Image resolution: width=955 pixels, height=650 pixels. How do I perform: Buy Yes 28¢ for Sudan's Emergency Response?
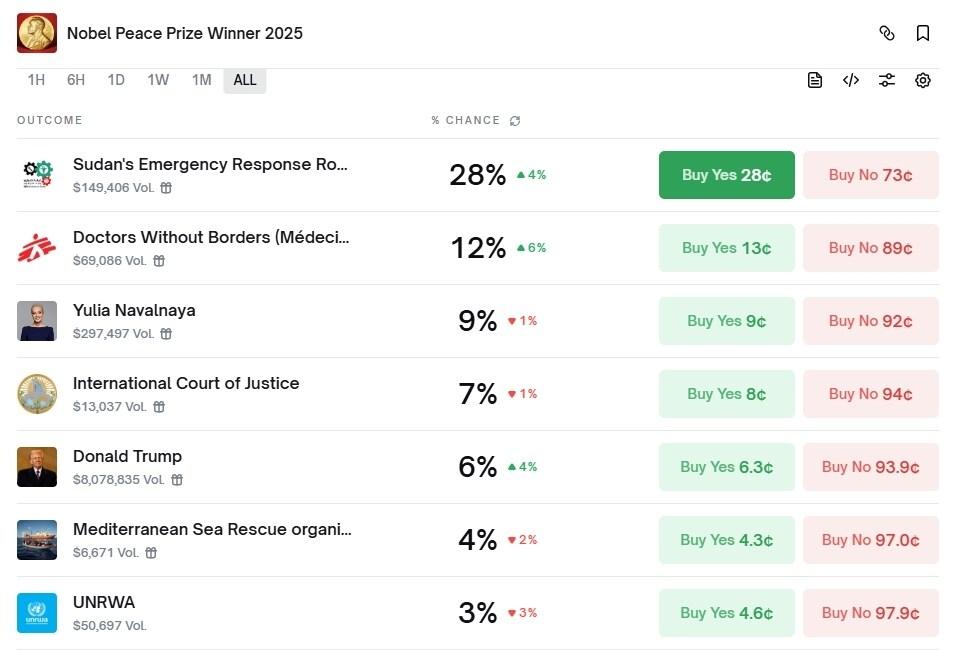click(727, 175)
